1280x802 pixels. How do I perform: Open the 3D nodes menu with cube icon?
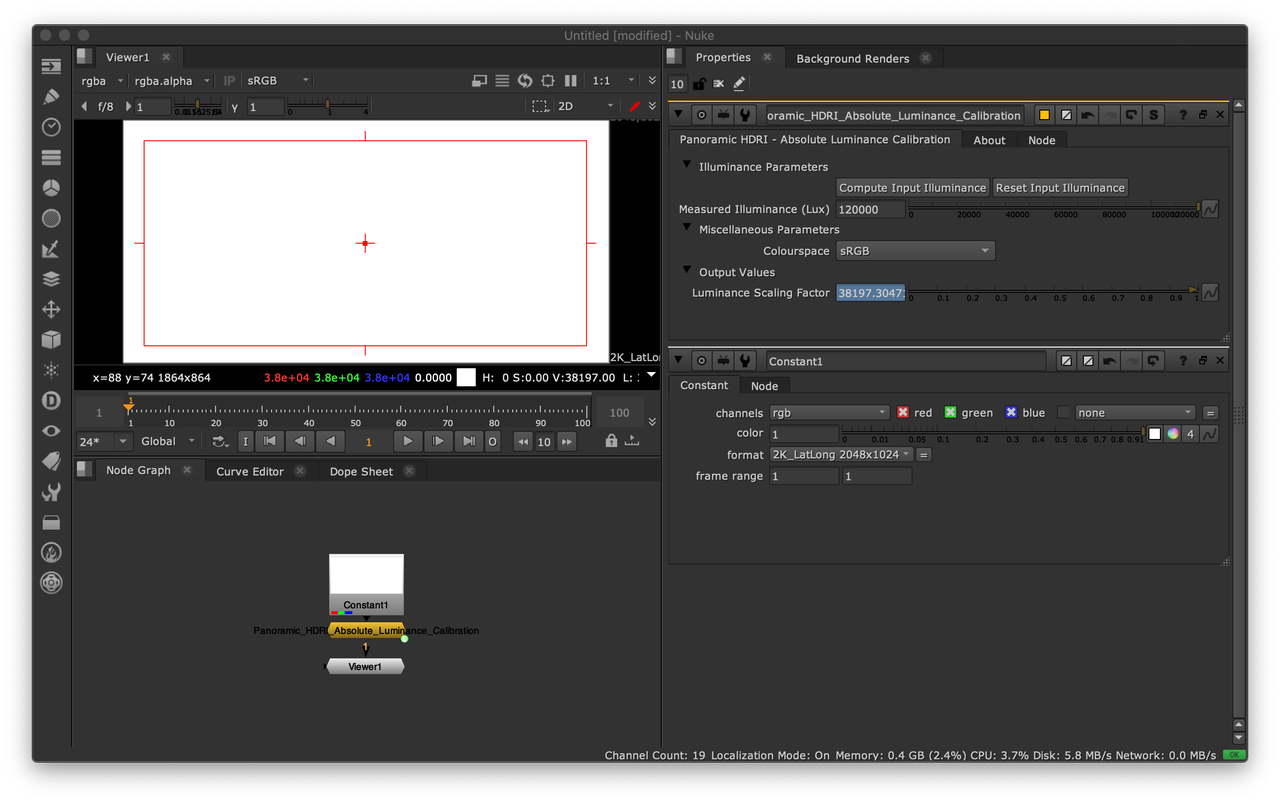(51, 340)
